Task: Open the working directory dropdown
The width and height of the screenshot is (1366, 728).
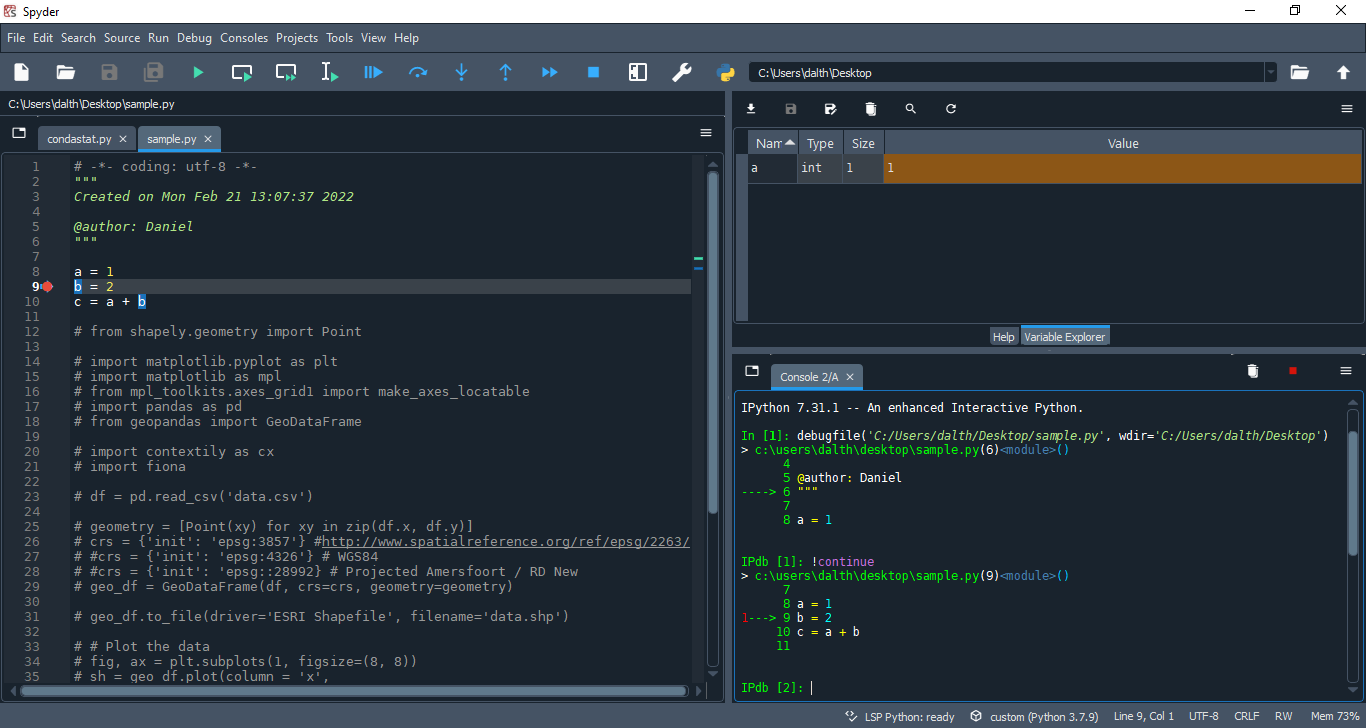Action: (1271, 72)
